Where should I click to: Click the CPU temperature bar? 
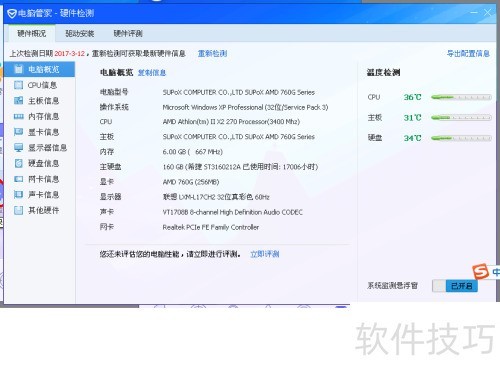(461, 97)
